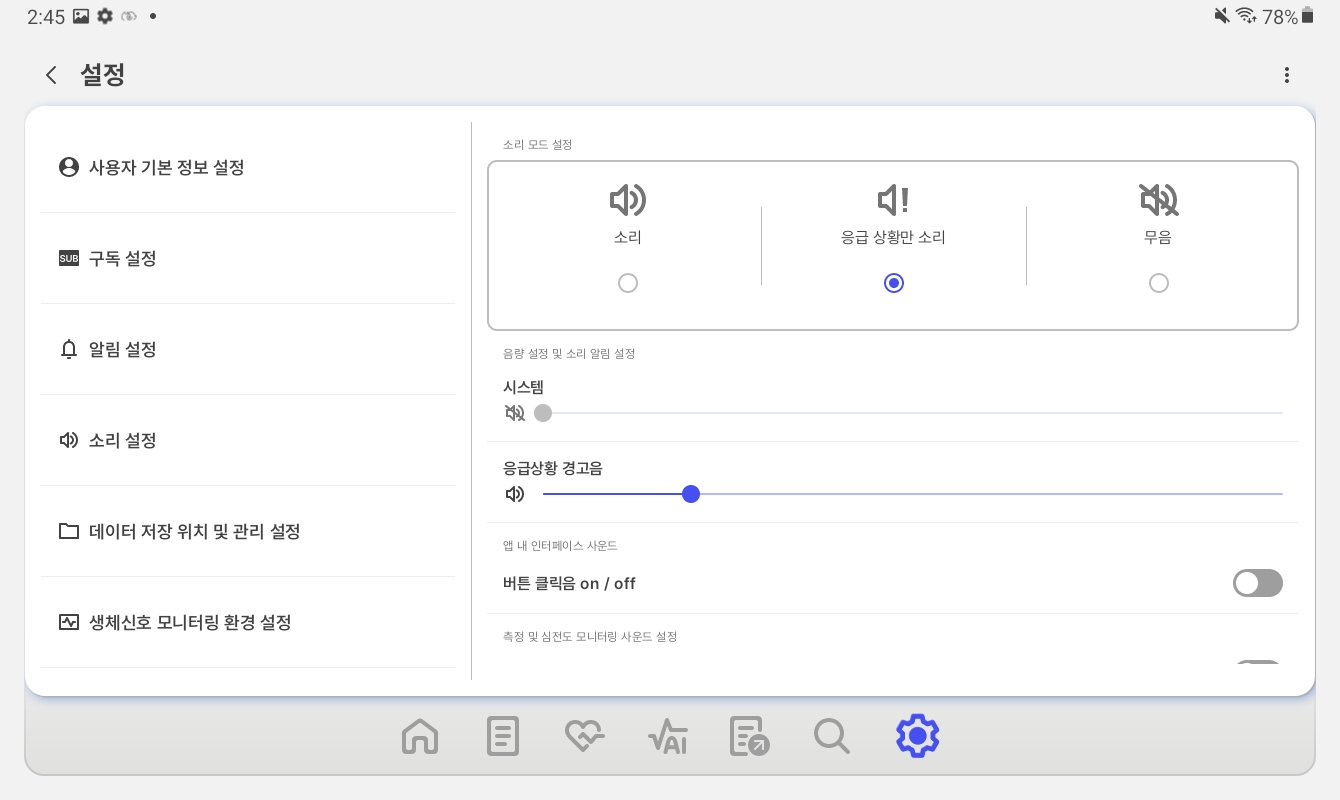Click the 버튼 클릭음 on / off label

(x=569, y=583)
